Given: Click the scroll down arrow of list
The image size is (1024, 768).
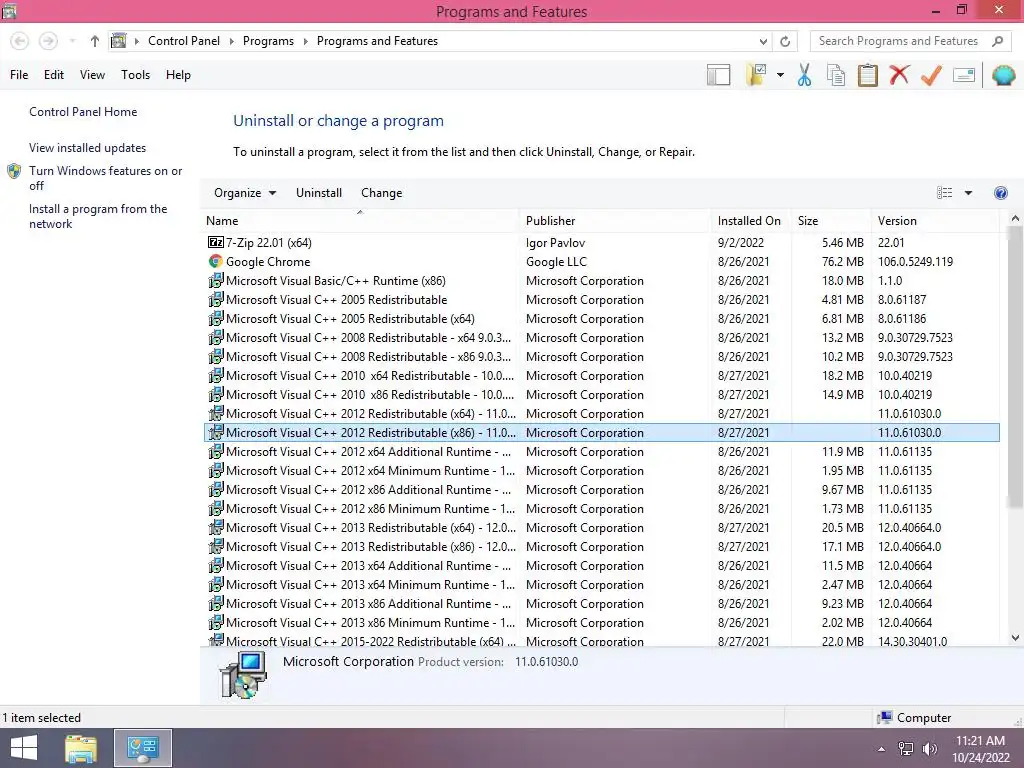Looking at the screenshot, I should [1015, 638].
